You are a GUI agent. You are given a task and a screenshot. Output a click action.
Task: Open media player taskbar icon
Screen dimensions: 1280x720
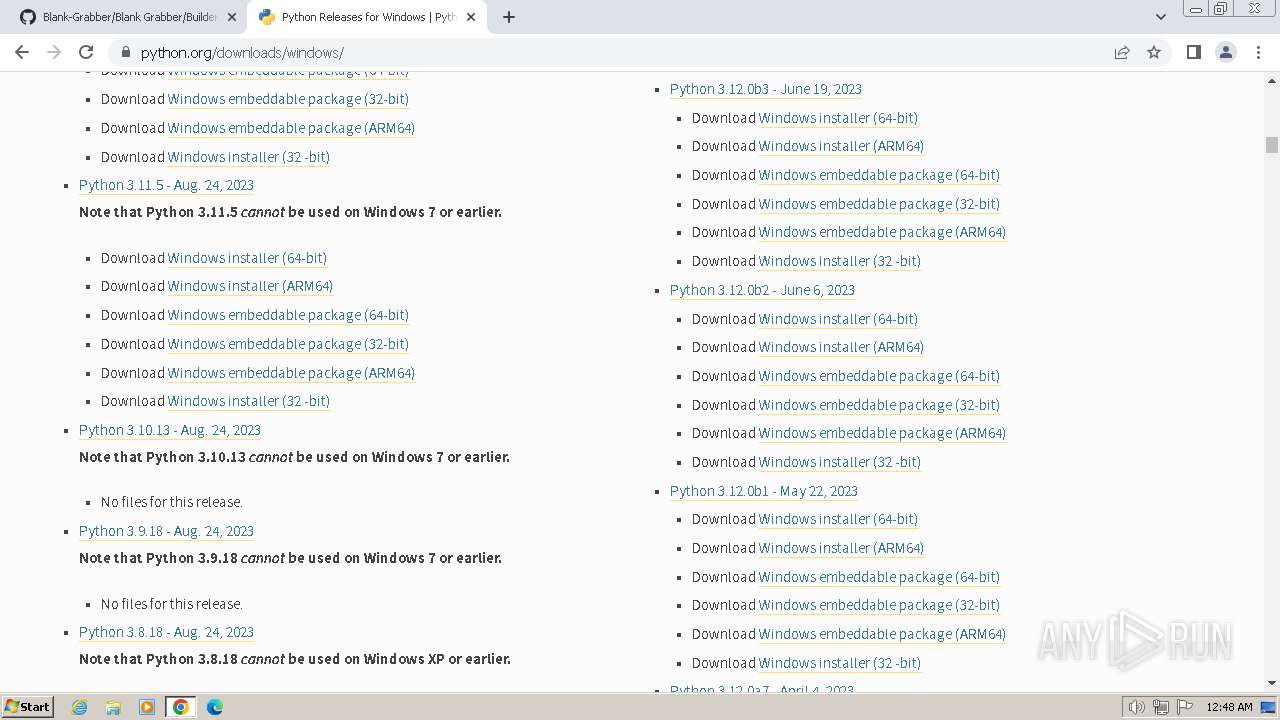(x=147, y=707)
